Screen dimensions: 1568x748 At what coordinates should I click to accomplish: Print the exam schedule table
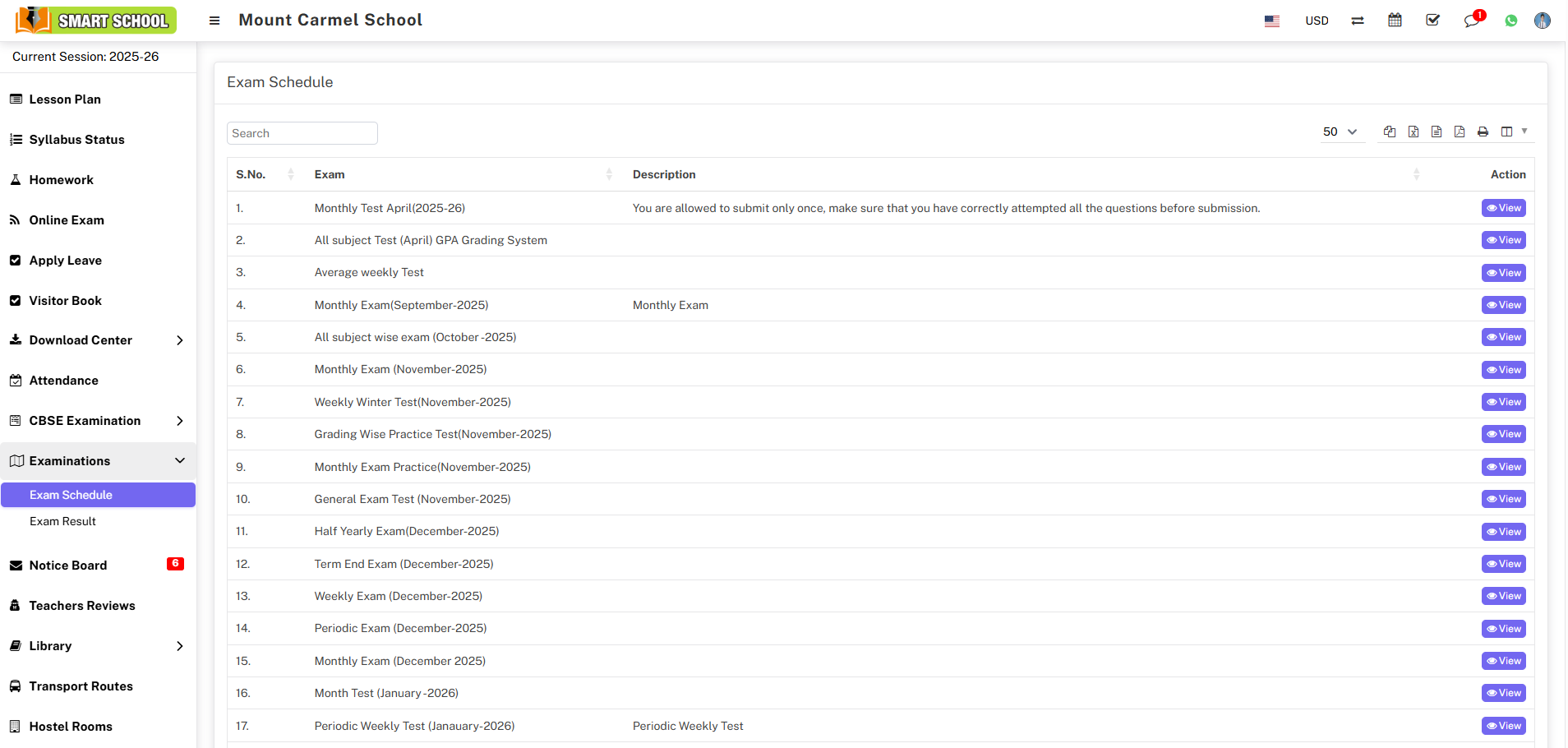1483,132
